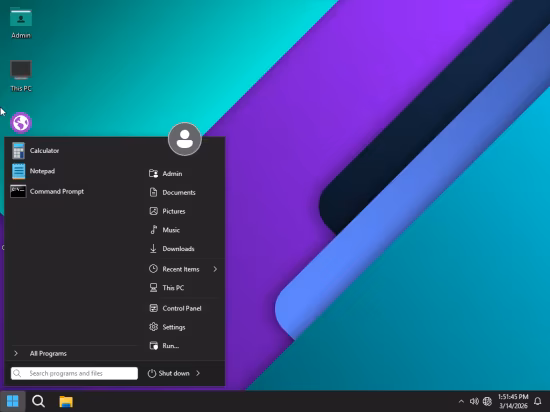The width and height of the screenshot is (550, 412).
Task: Open Control Panel from start menu
Action: point(184,308)
